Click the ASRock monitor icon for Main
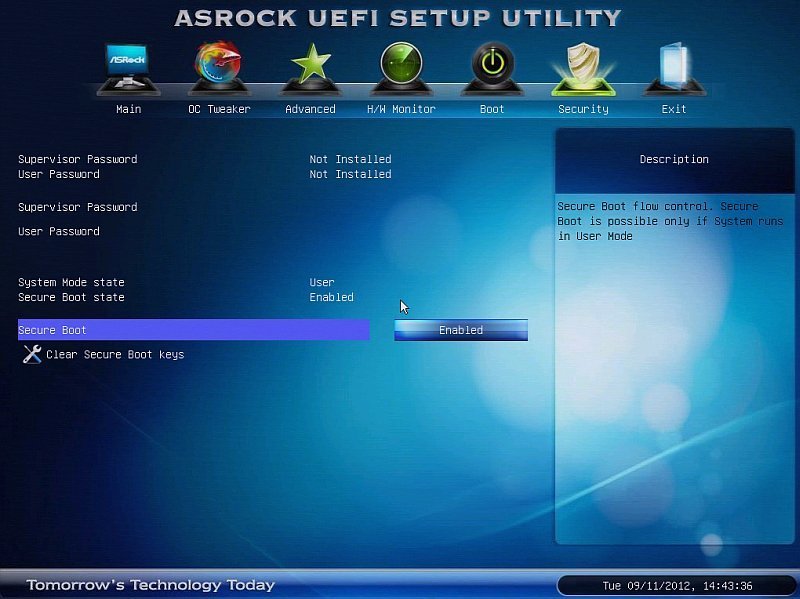The width and height of the screenshot is (800, 599). [128, 69]
